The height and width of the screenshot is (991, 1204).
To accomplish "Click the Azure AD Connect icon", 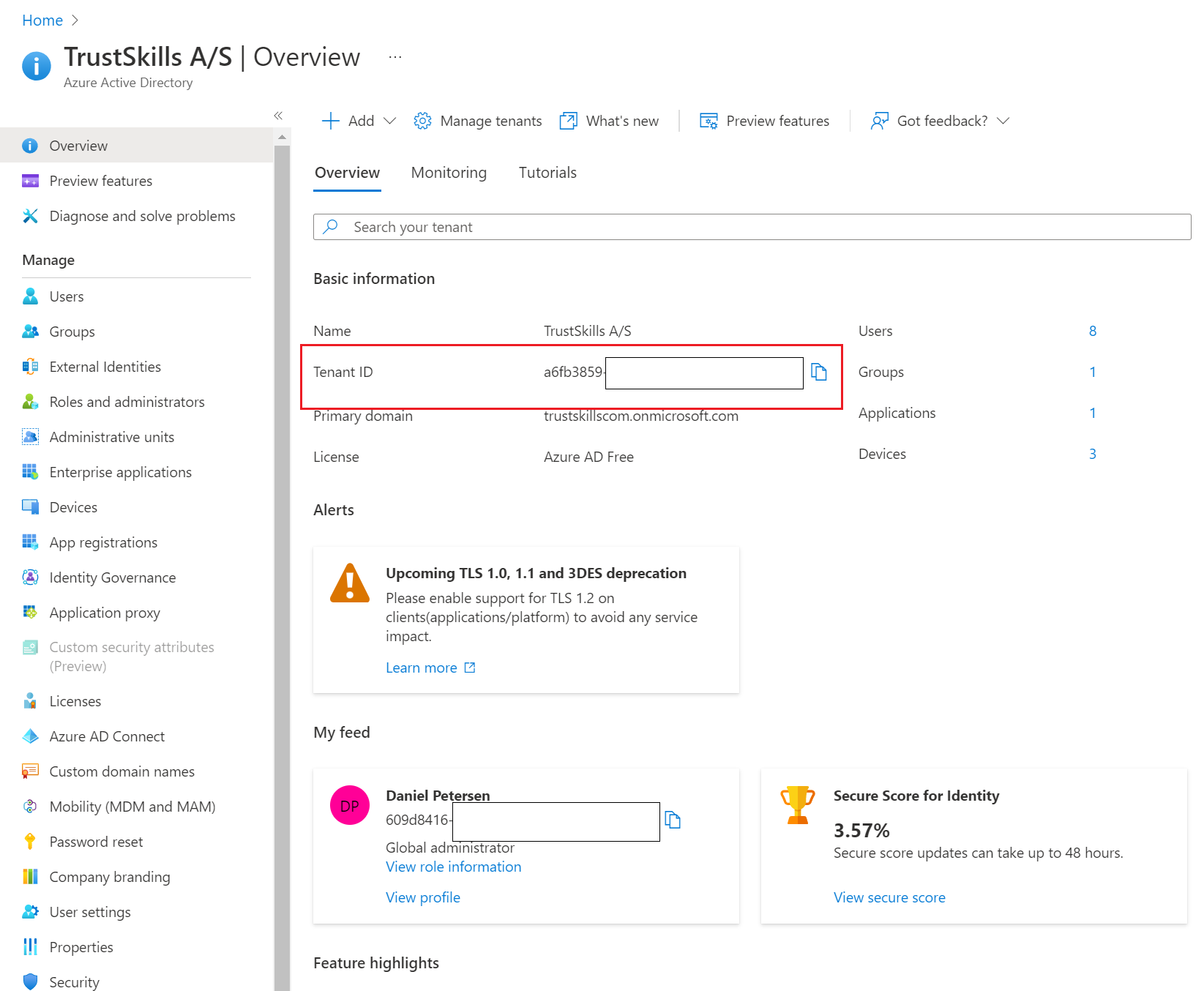I will click(30, 736).
